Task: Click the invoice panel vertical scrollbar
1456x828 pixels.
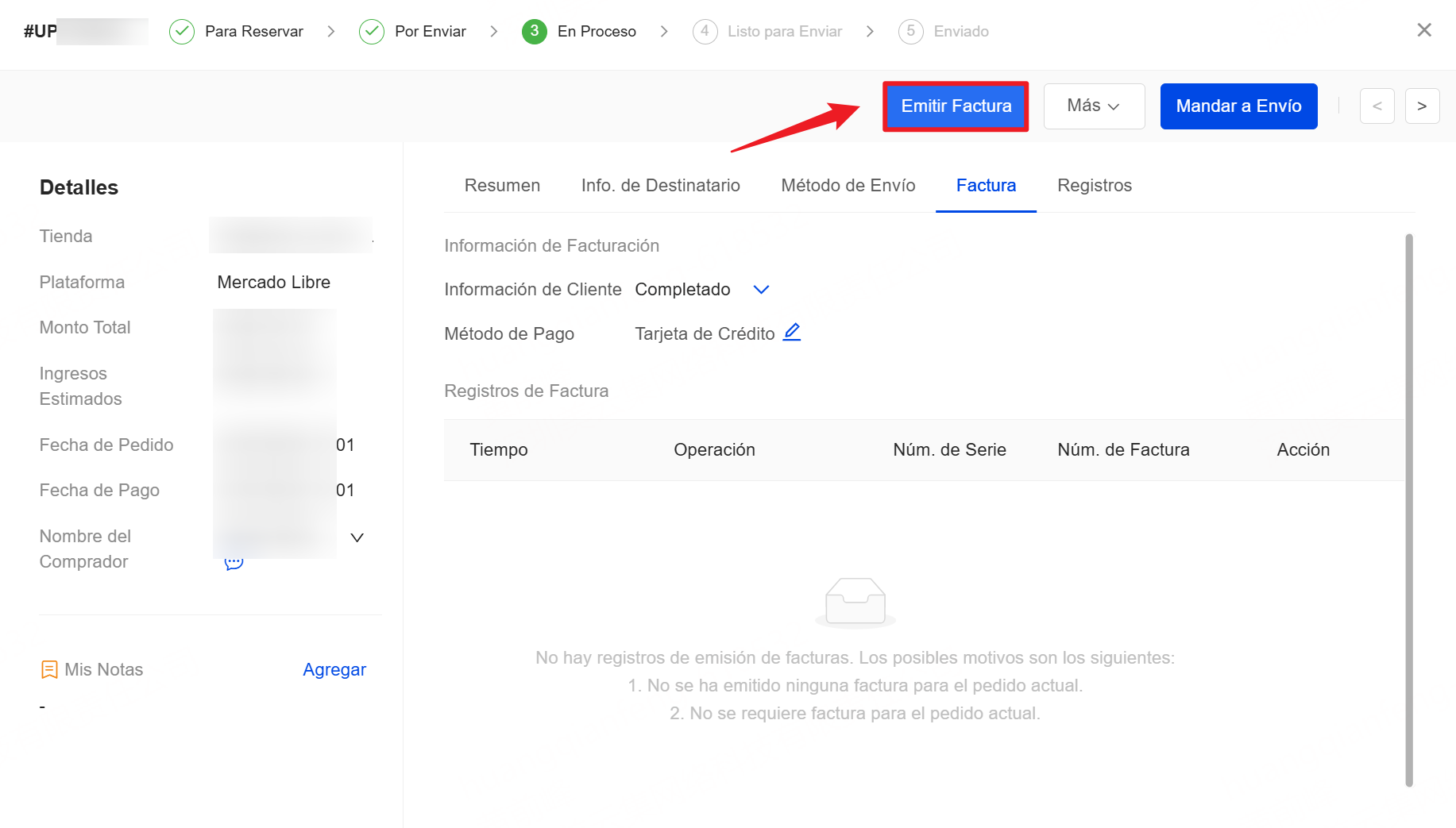Action: [x=1409, y=510]
